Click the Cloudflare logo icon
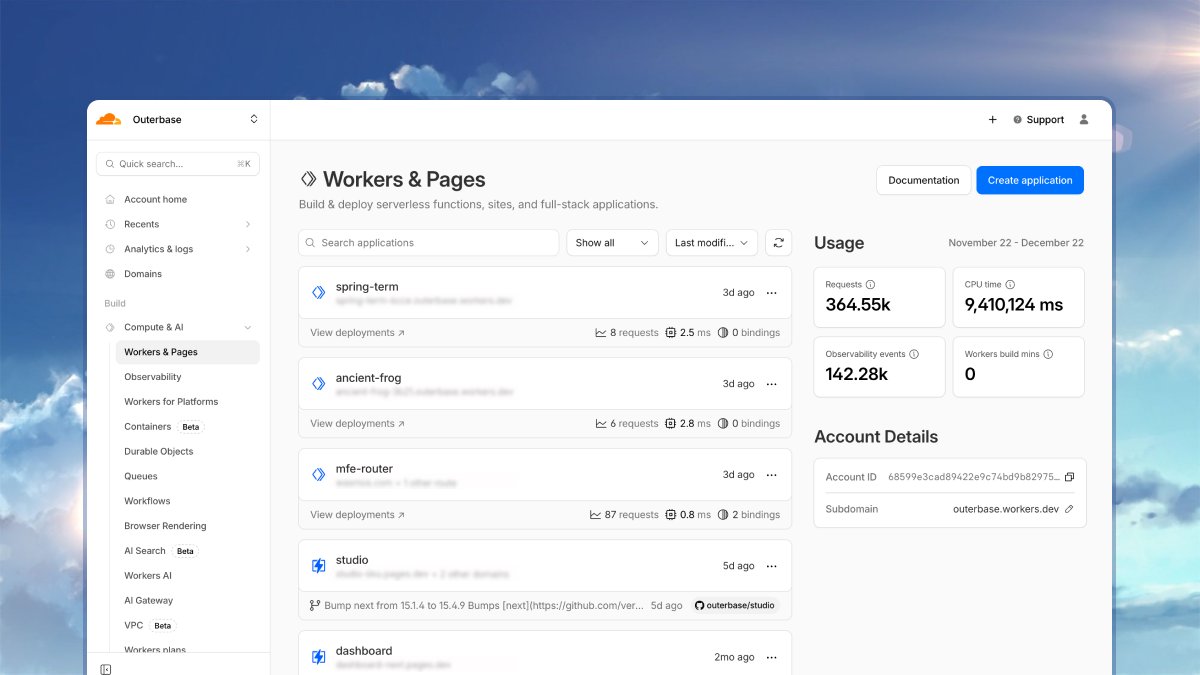 pos(109,119)
